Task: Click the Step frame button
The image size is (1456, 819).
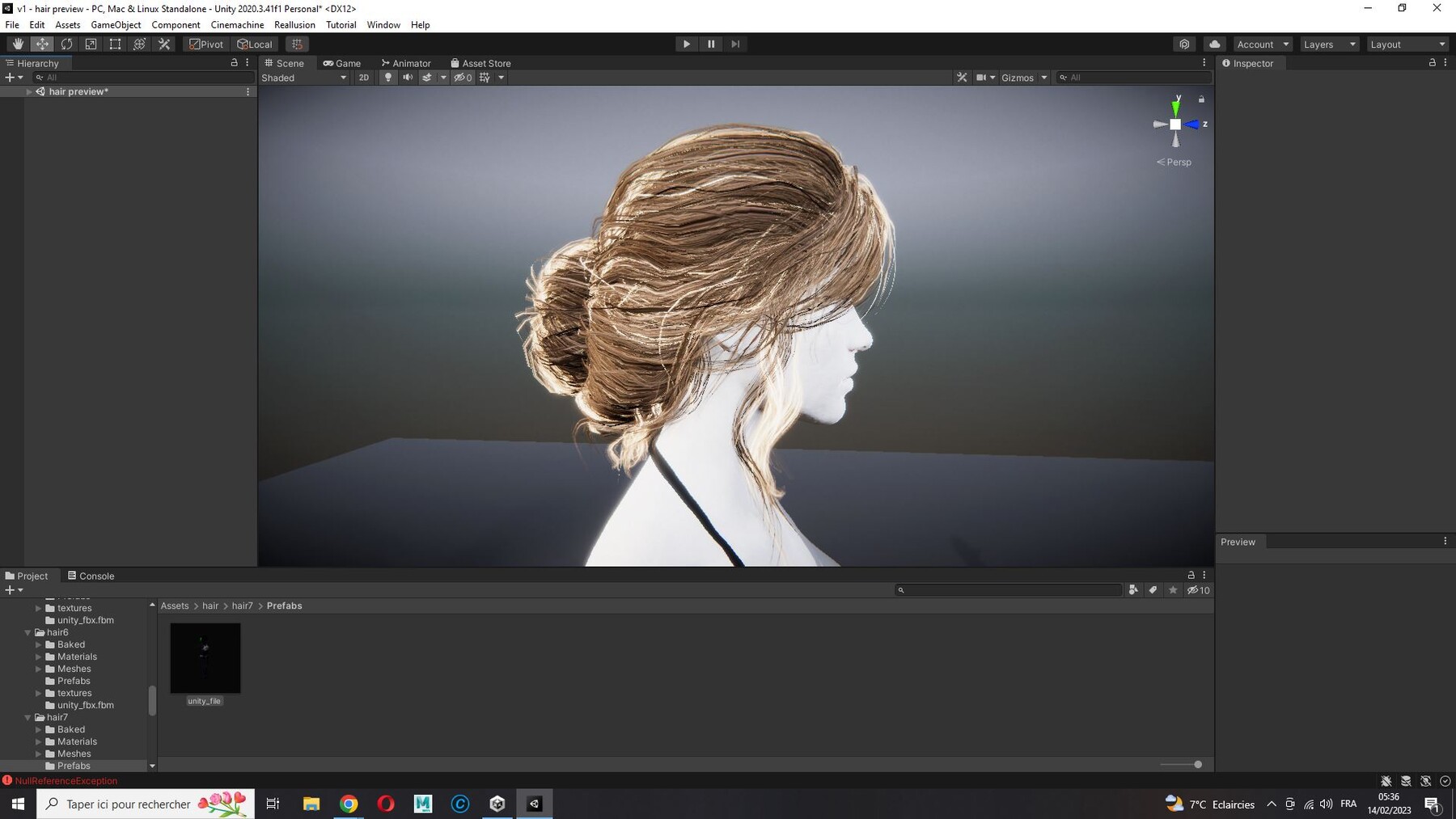Action: tap(735, 44)
